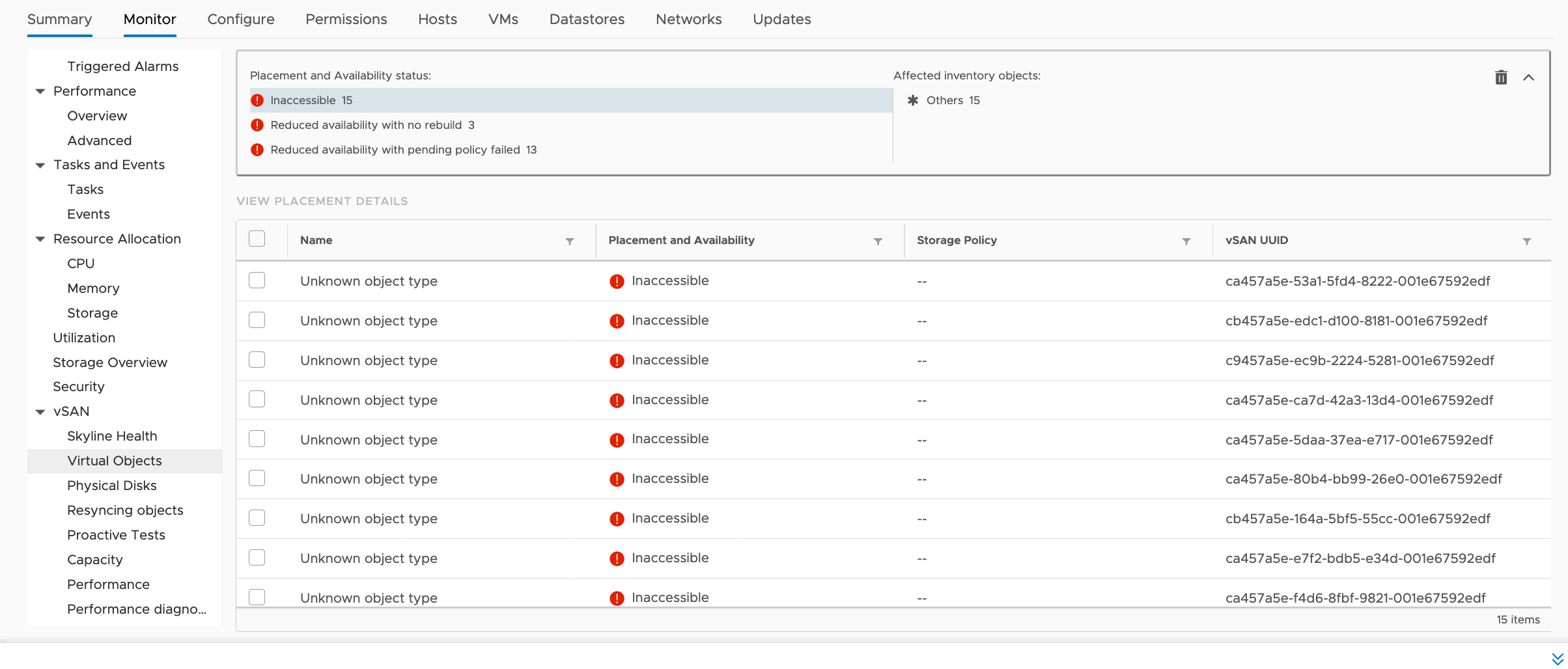
Task: Go to Physical Disks page
Action: pos(111,485)
